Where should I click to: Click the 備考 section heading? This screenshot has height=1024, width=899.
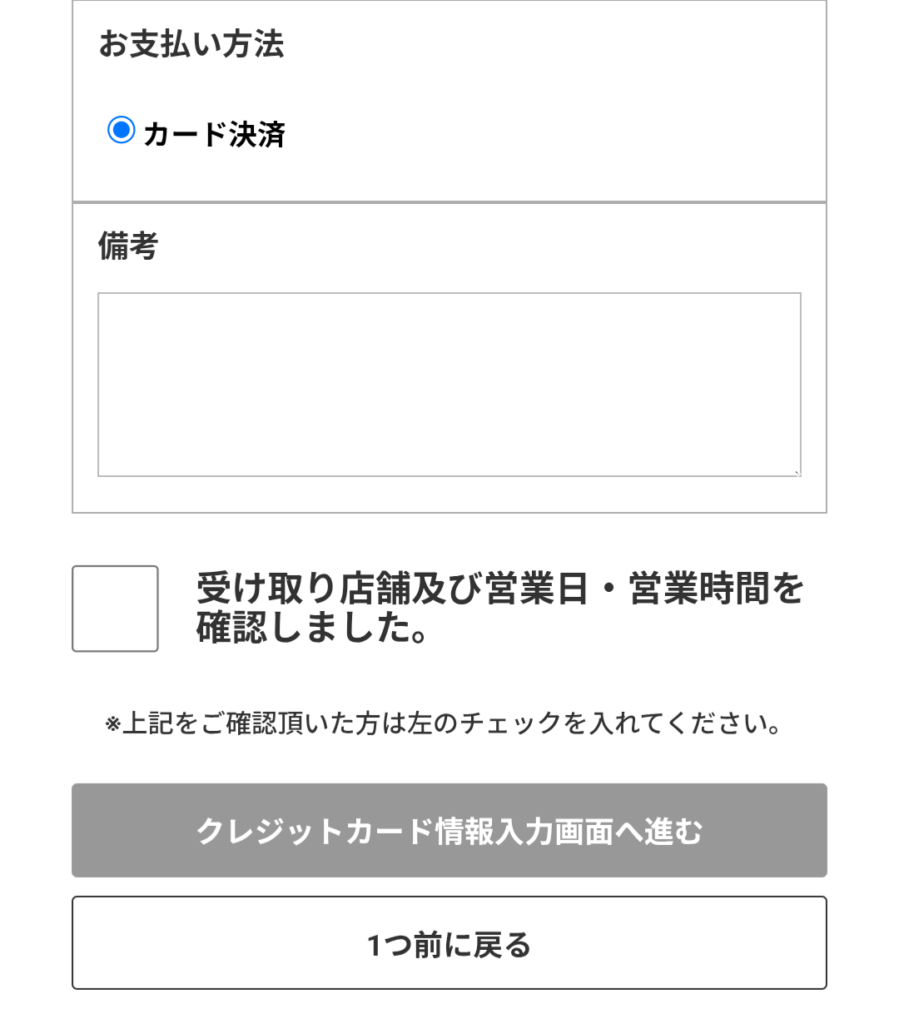coord(128,246)
